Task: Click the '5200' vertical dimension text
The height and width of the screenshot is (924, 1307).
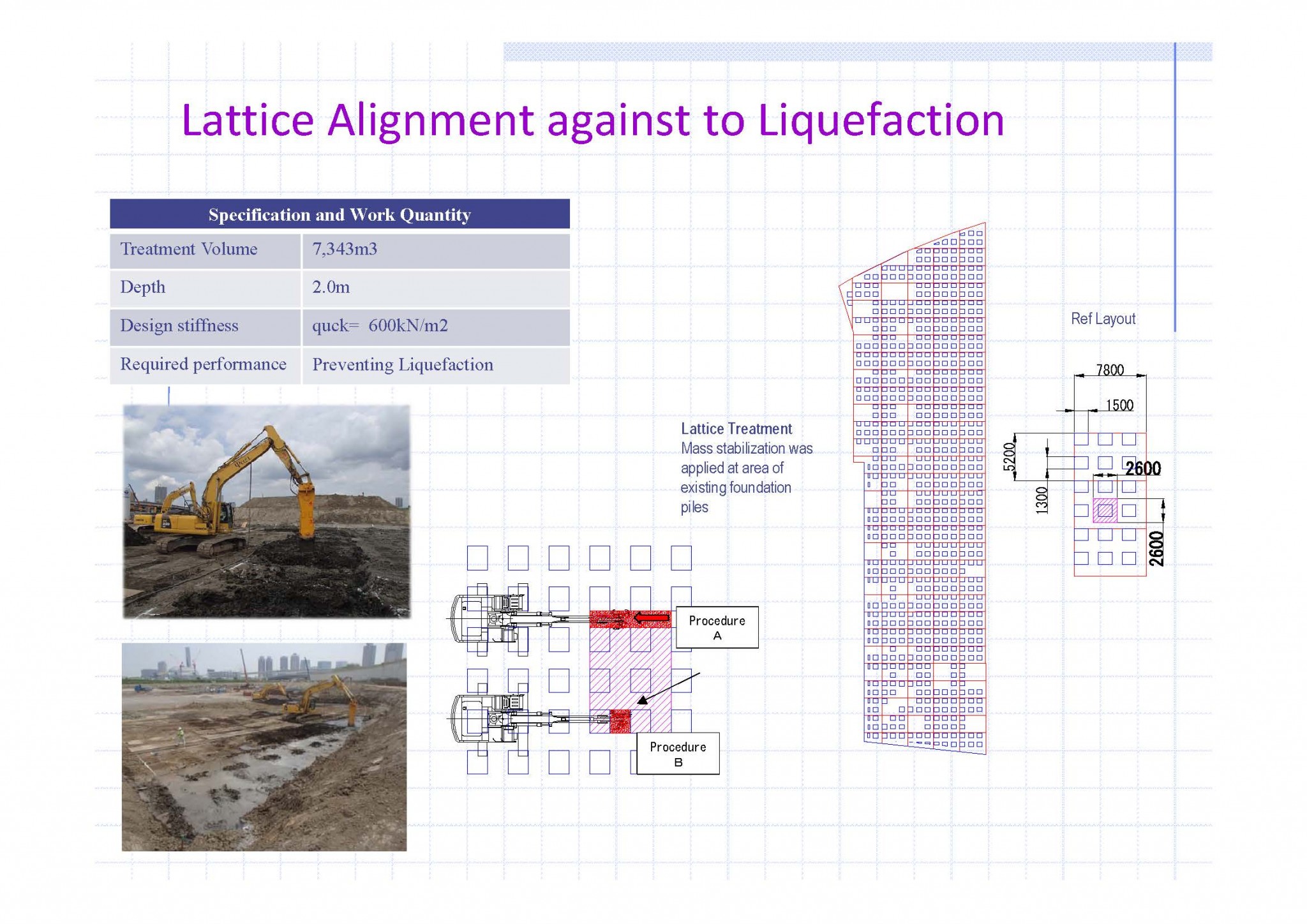Action: click(x=1009, y=457)
